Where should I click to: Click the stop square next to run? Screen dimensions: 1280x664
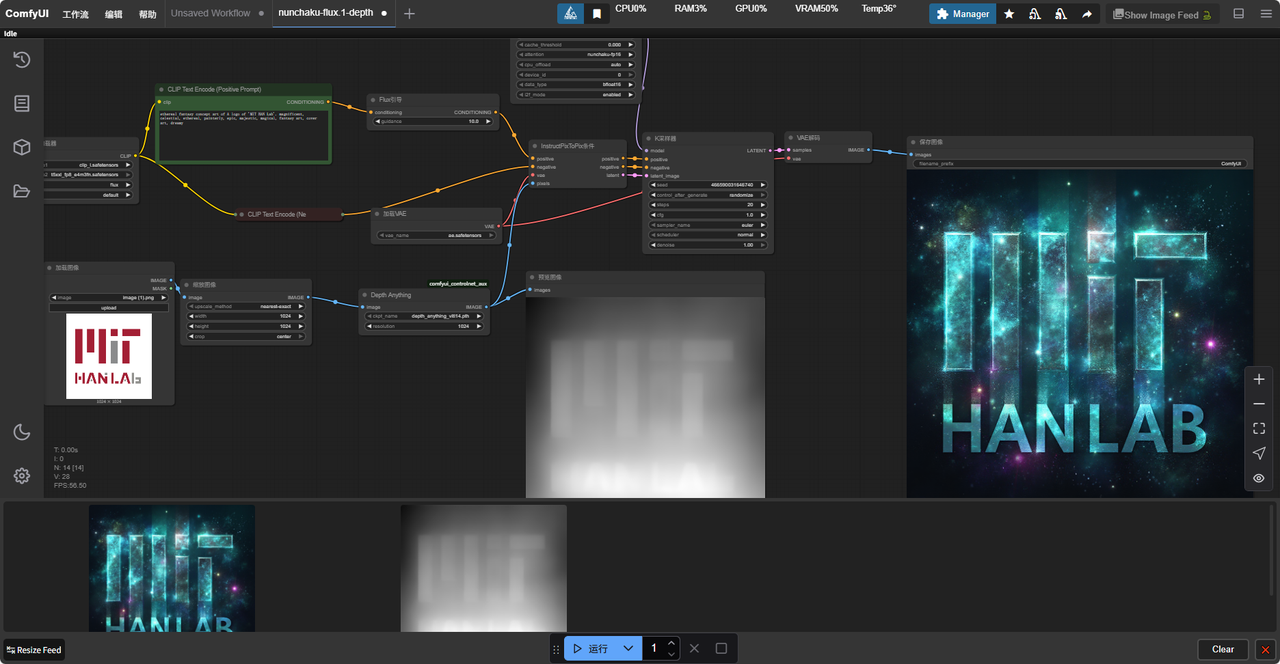(721, 648)
